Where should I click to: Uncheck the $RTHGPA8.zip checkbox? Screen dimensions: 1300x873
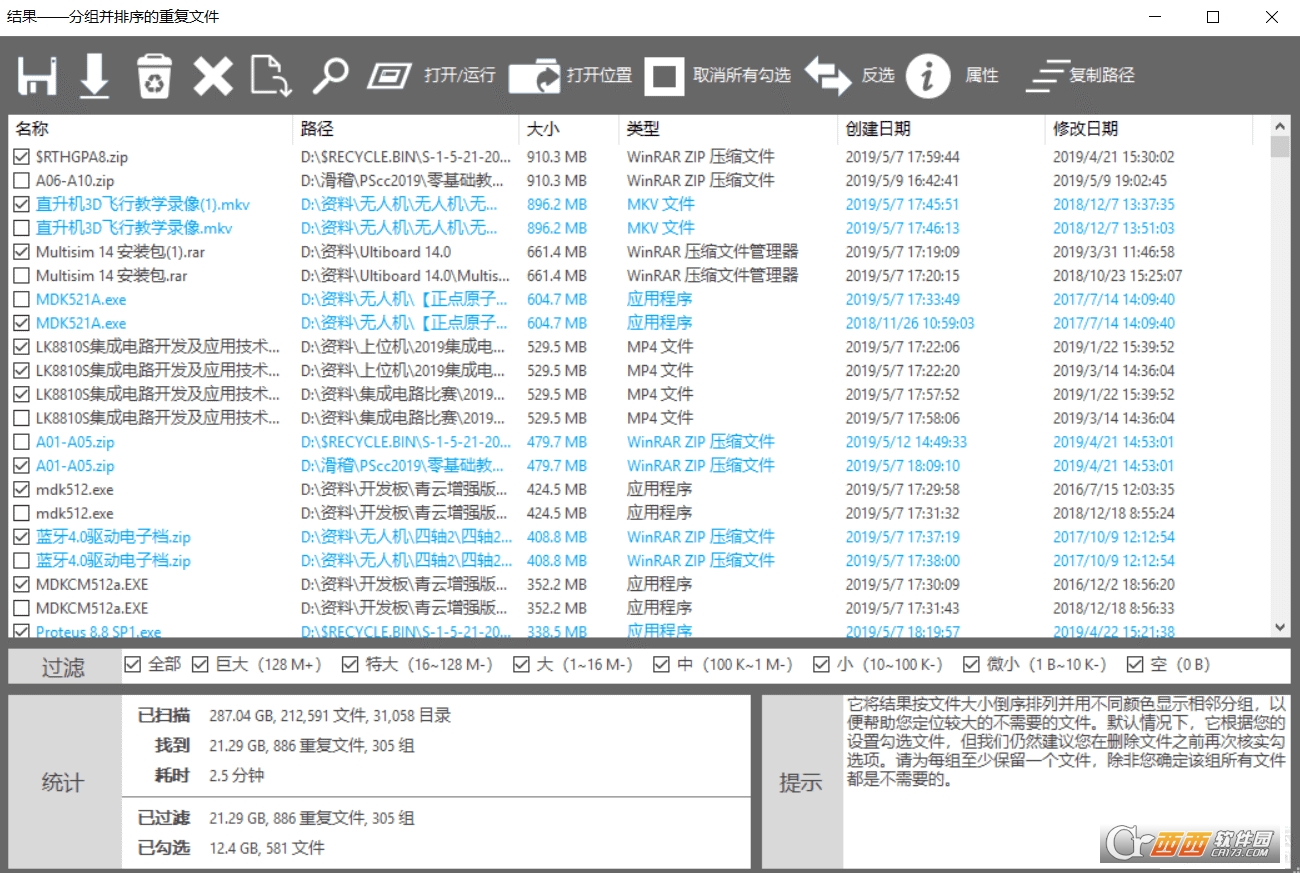point(21,157)
